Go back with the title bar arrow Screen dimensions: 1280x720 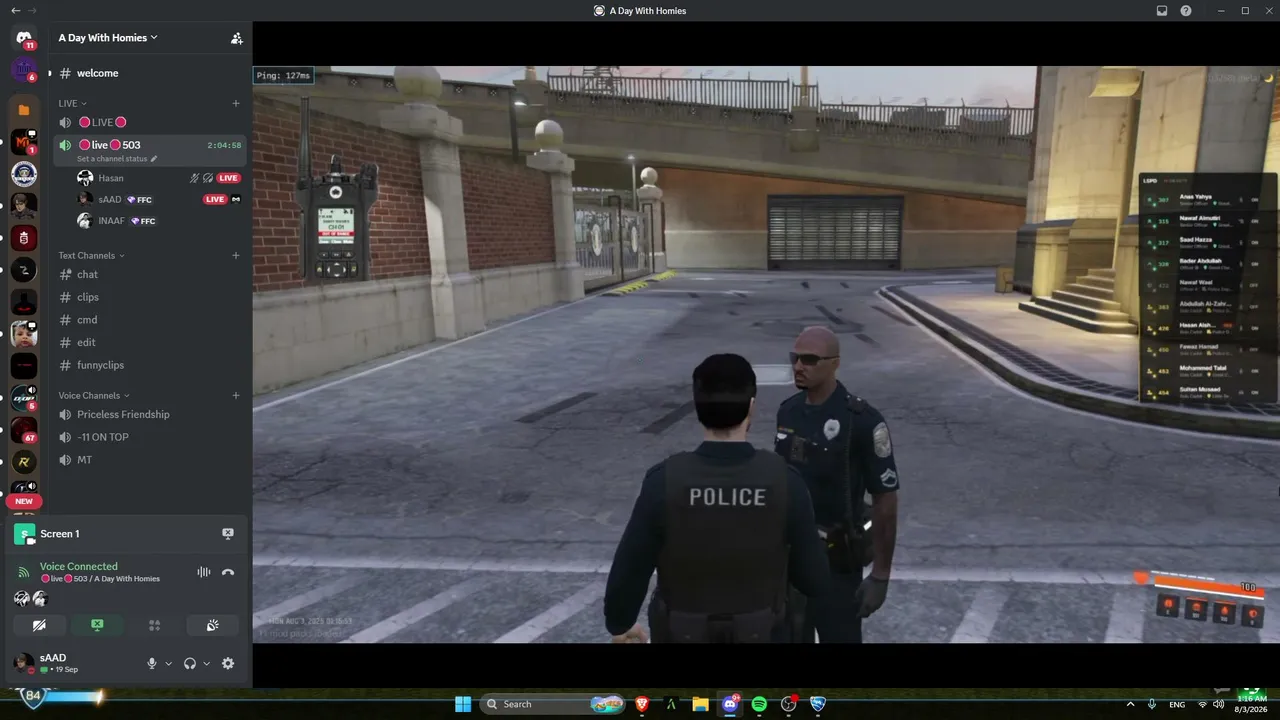pyautogui.click(x=15, y=11)
